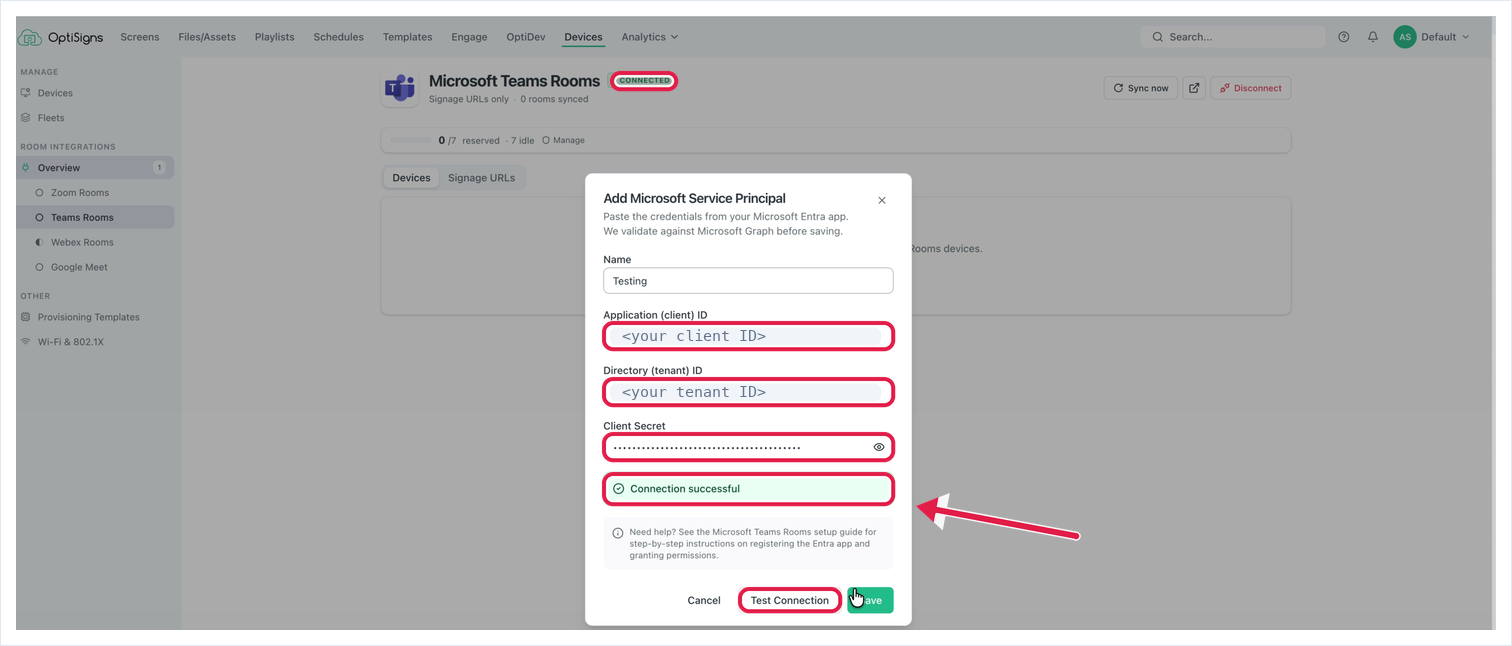This screenshot has width=1512, height=646.
Task: Click the Client Secret field
Action: [748, 447]
